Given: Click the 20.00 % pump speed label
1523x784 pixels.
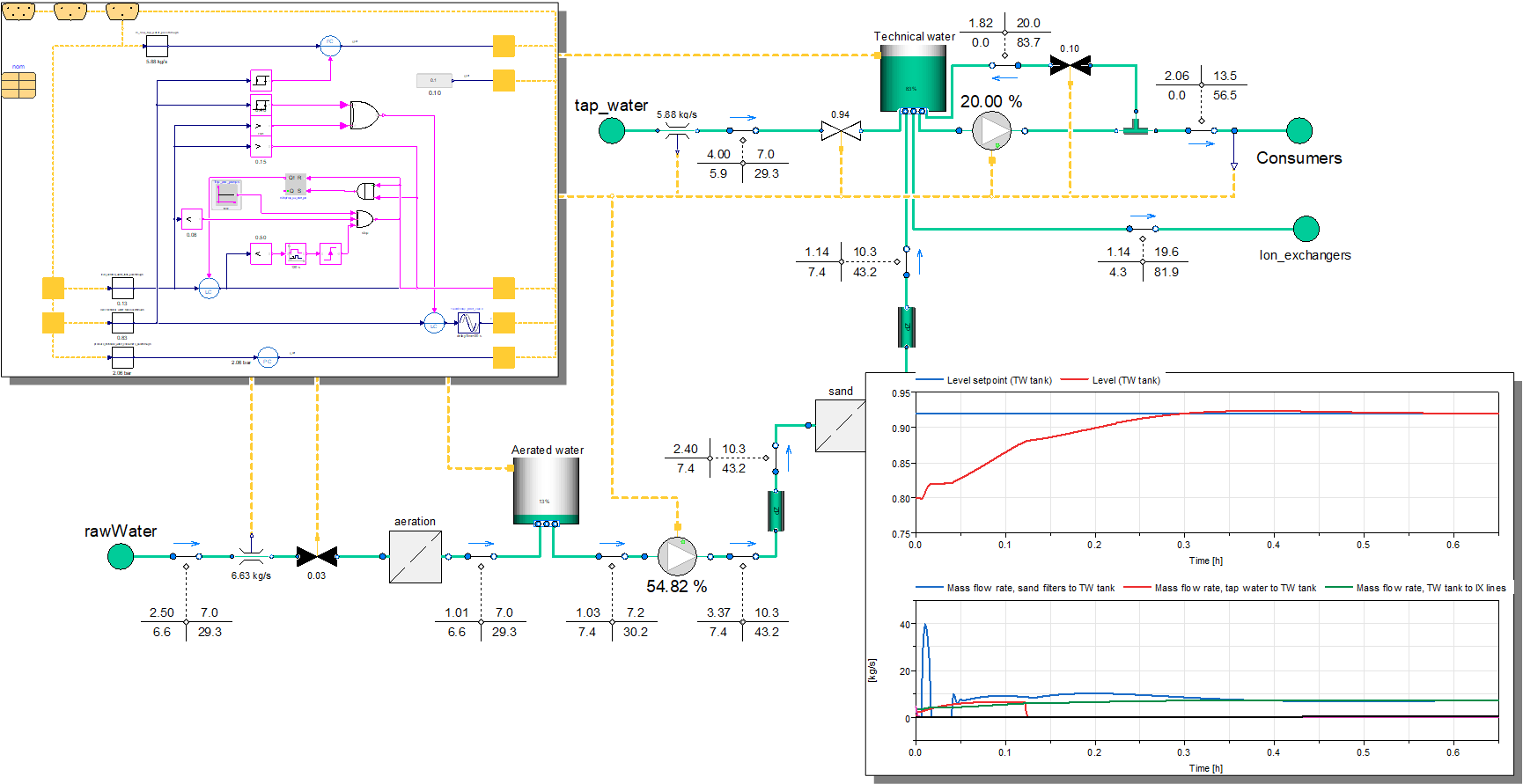Looking at the screenshot, I should pyautogui.click(x=991, y=101).
